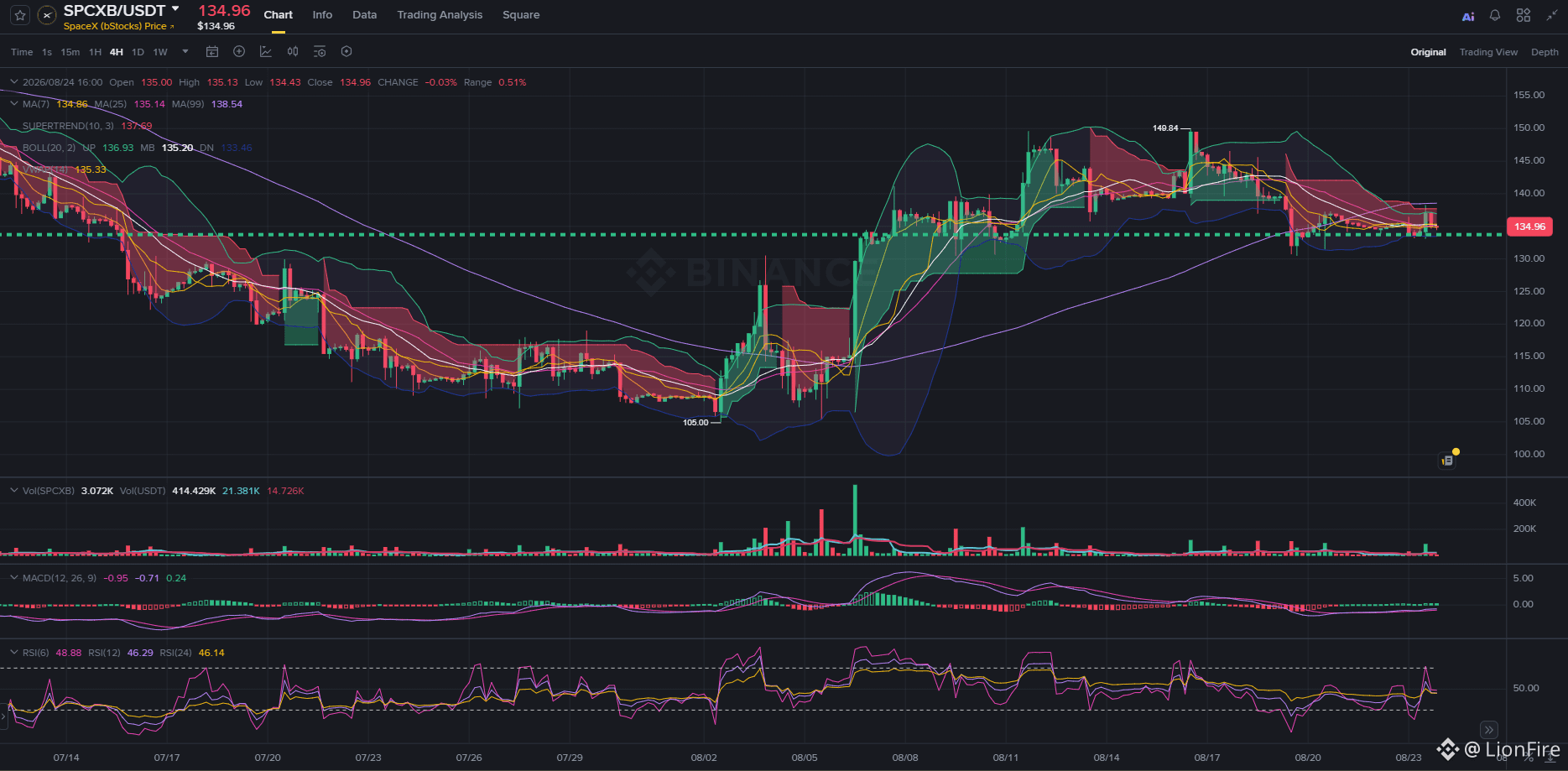The height and width of the screenshot is (771, 1568).
Task: Click the CHANGE value -0.03%
Action: click(441, 82)
